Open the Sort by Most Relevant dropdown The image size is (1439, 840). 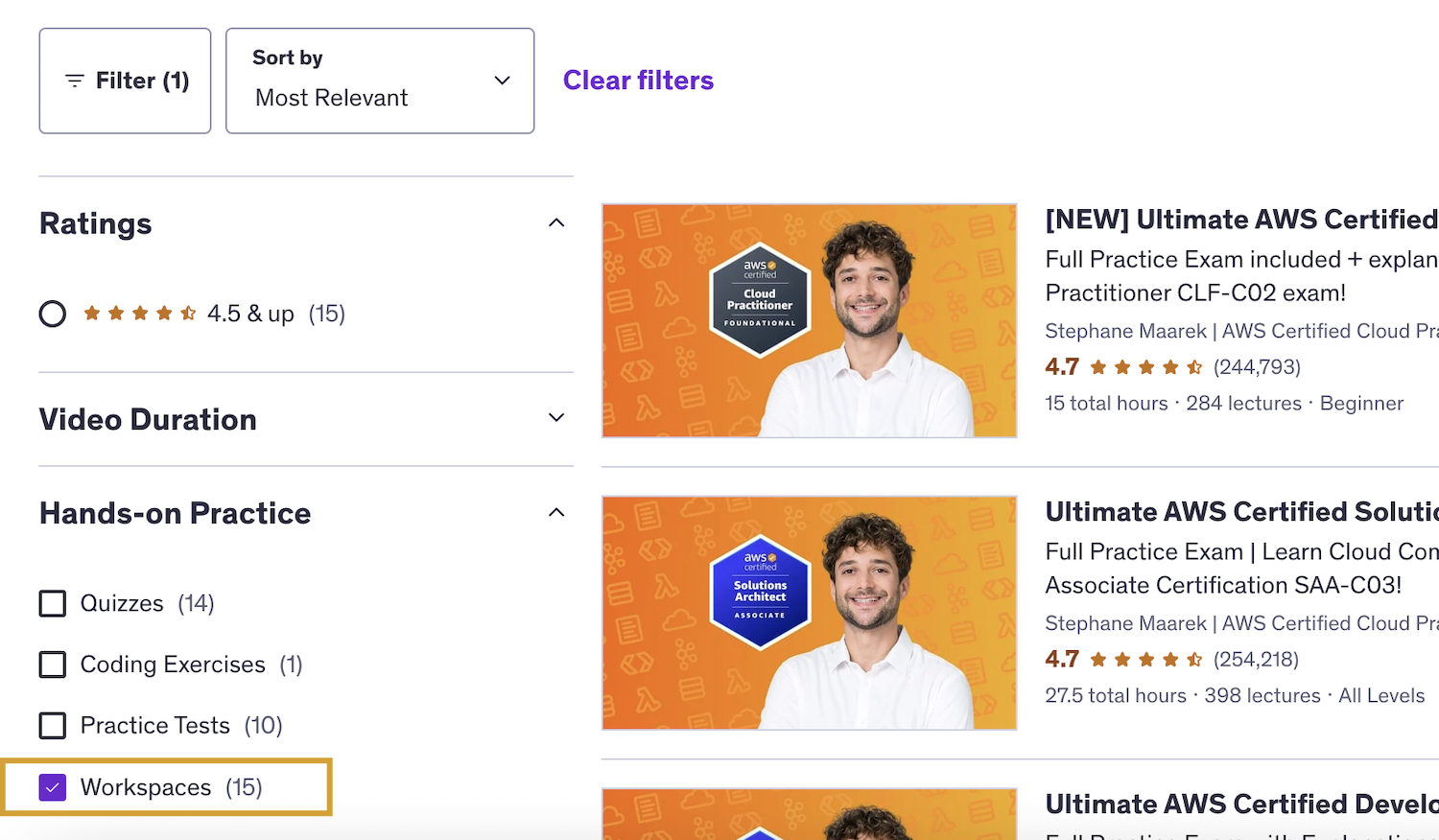[380, 81]
